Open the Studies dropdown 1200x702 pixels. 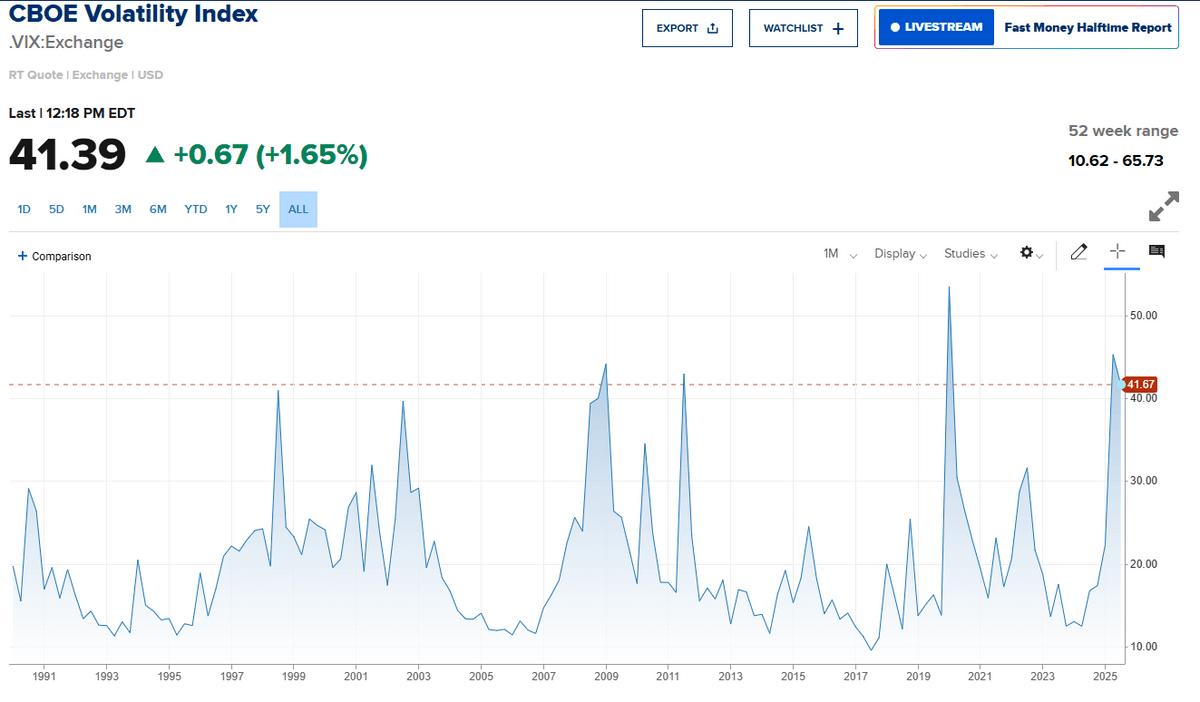click(971, 254)
